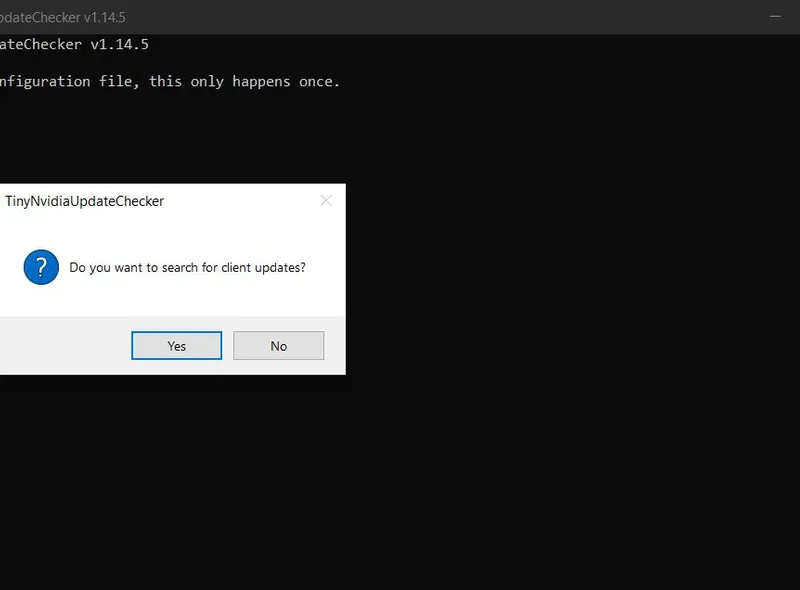Image resolution: width=800 pixels, height=590 pixels.
Task: Click the 'Do you want to search for client updates?' text
Action: 187,267
